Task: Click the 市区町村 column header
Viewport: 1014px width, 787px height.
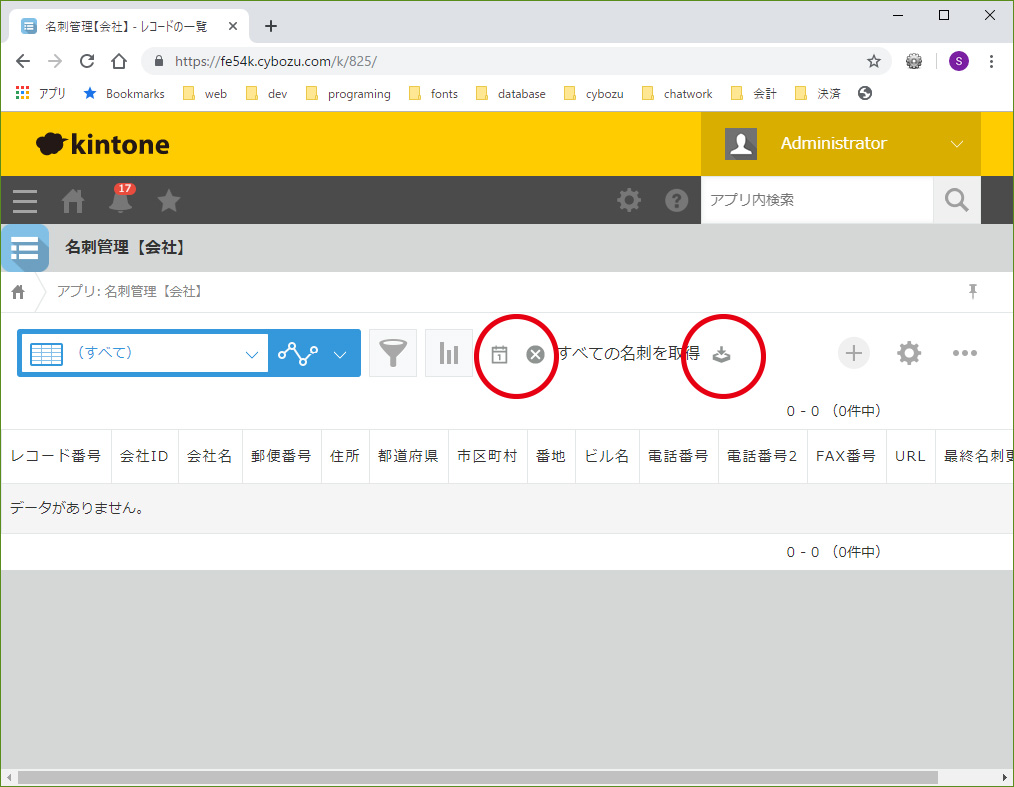Action: point(487,456)
